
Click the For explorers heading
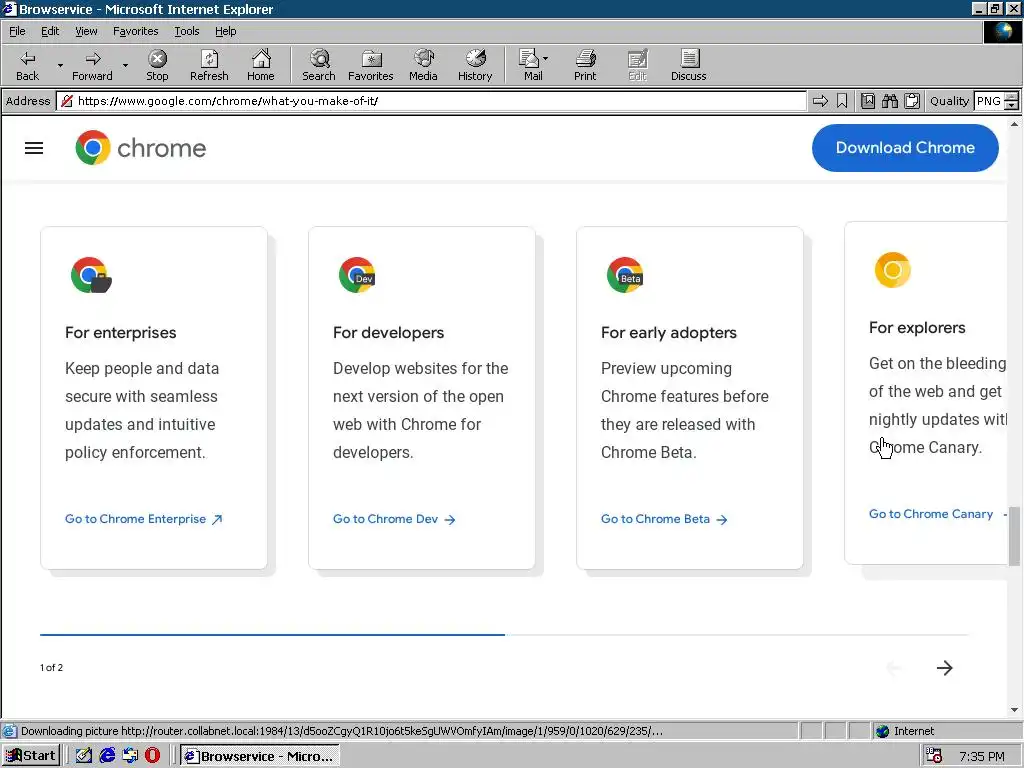point(917,327)
